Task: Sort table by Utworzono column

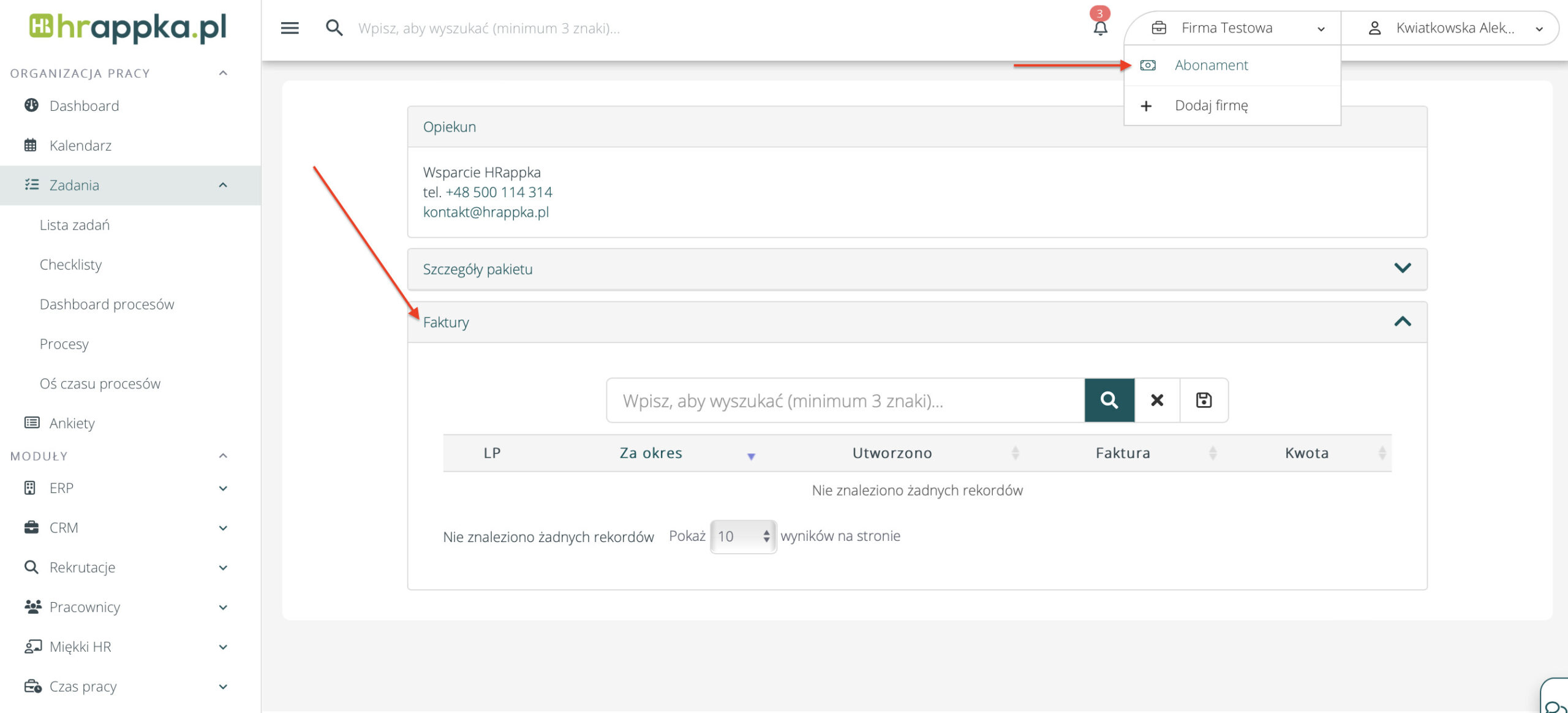Action: click(892, 453)
